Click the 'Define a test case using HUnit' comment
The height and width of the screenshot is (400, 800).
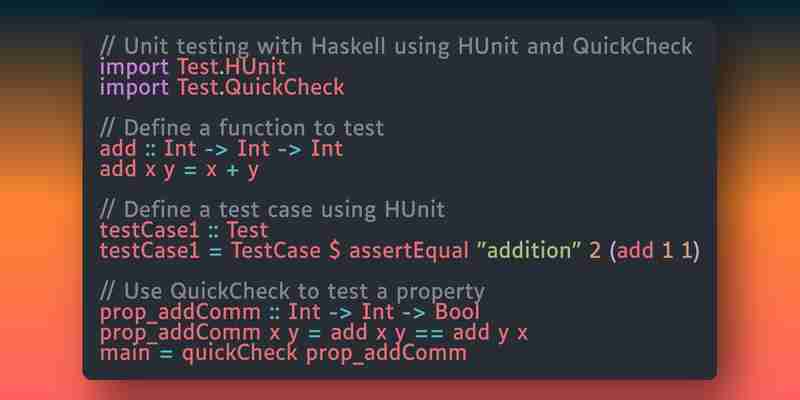[x=273, y=210]
